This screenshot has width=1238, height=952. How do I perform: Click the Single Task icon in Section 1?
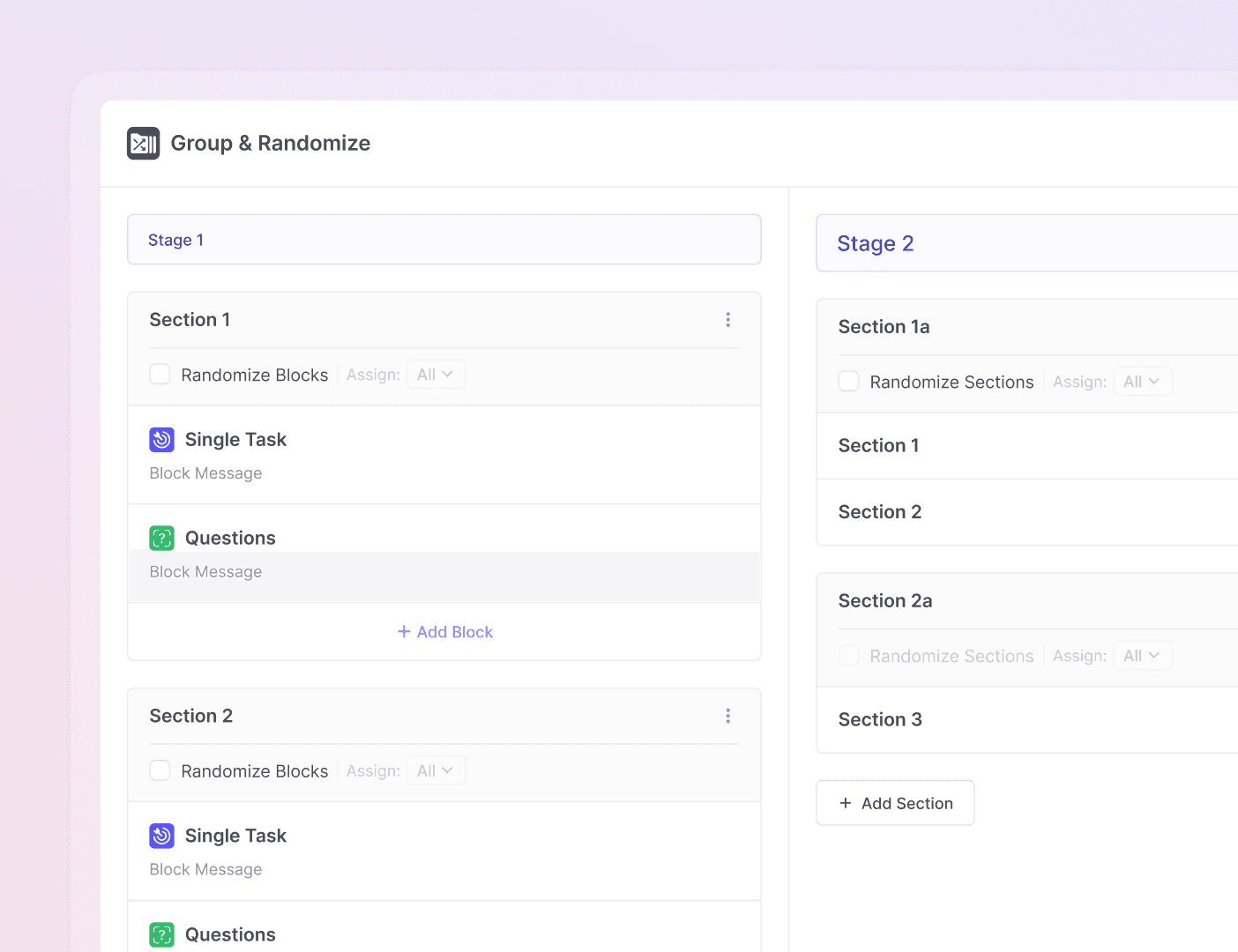pos(161,439)
